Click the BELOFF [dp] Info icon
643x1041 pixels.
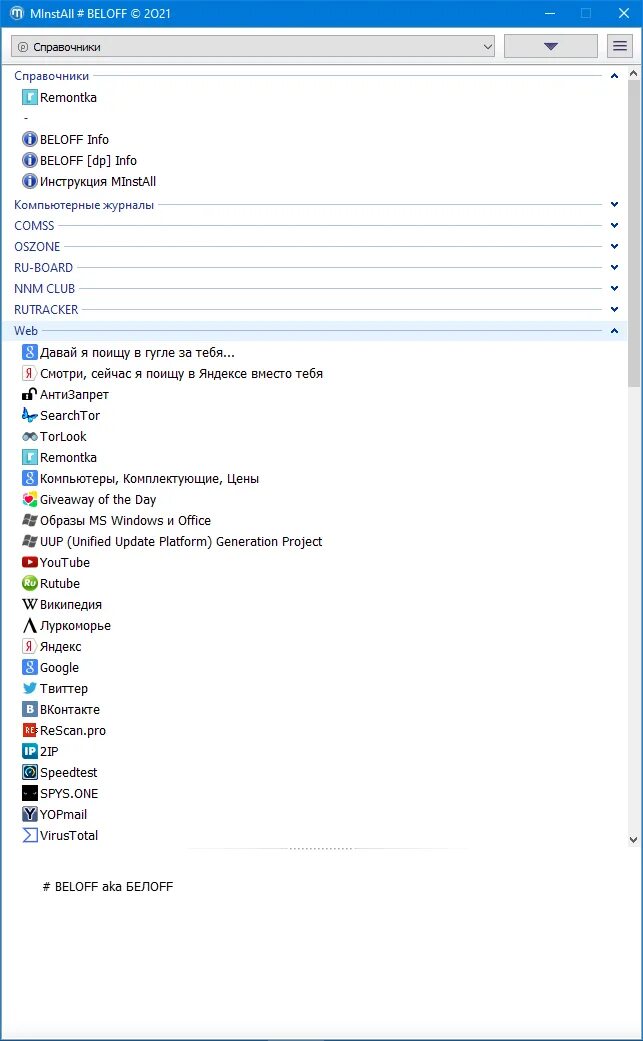point(30,161)
